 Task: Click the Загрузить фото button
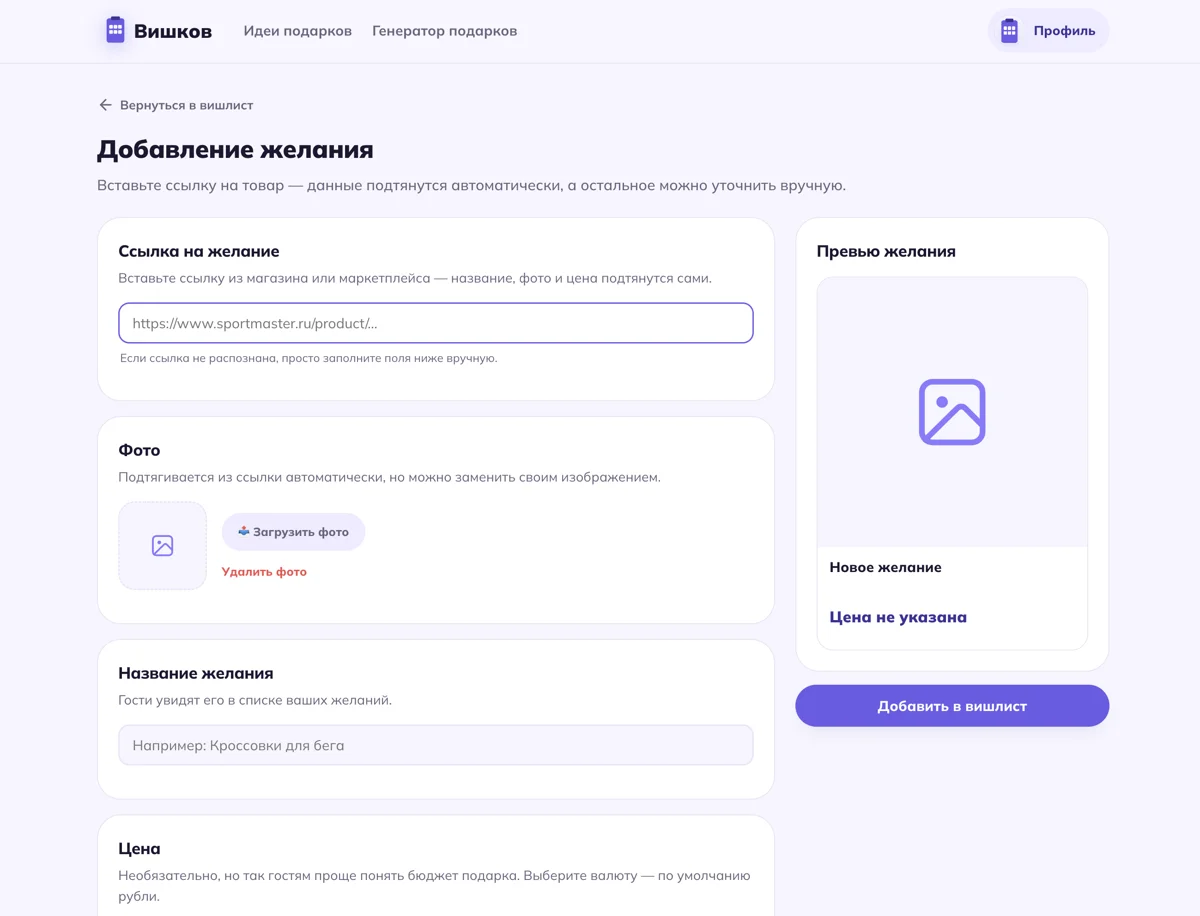click(293, 532)
